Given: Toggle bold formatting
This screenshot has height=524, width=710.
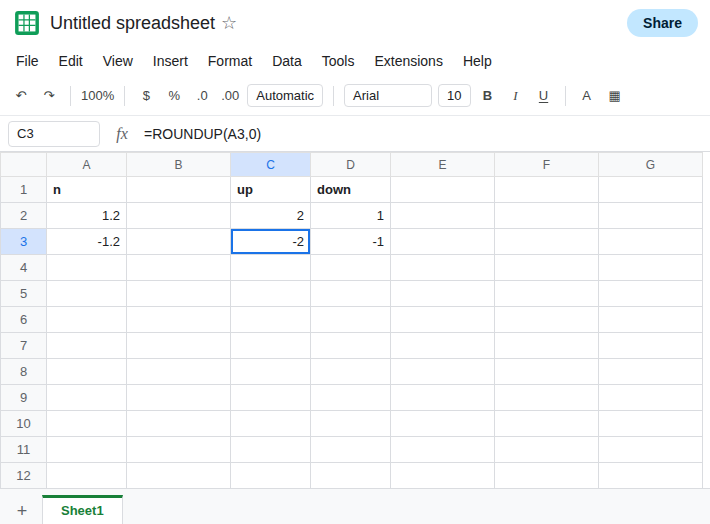Looking at the screenshot, I should [x=487, y=96].
